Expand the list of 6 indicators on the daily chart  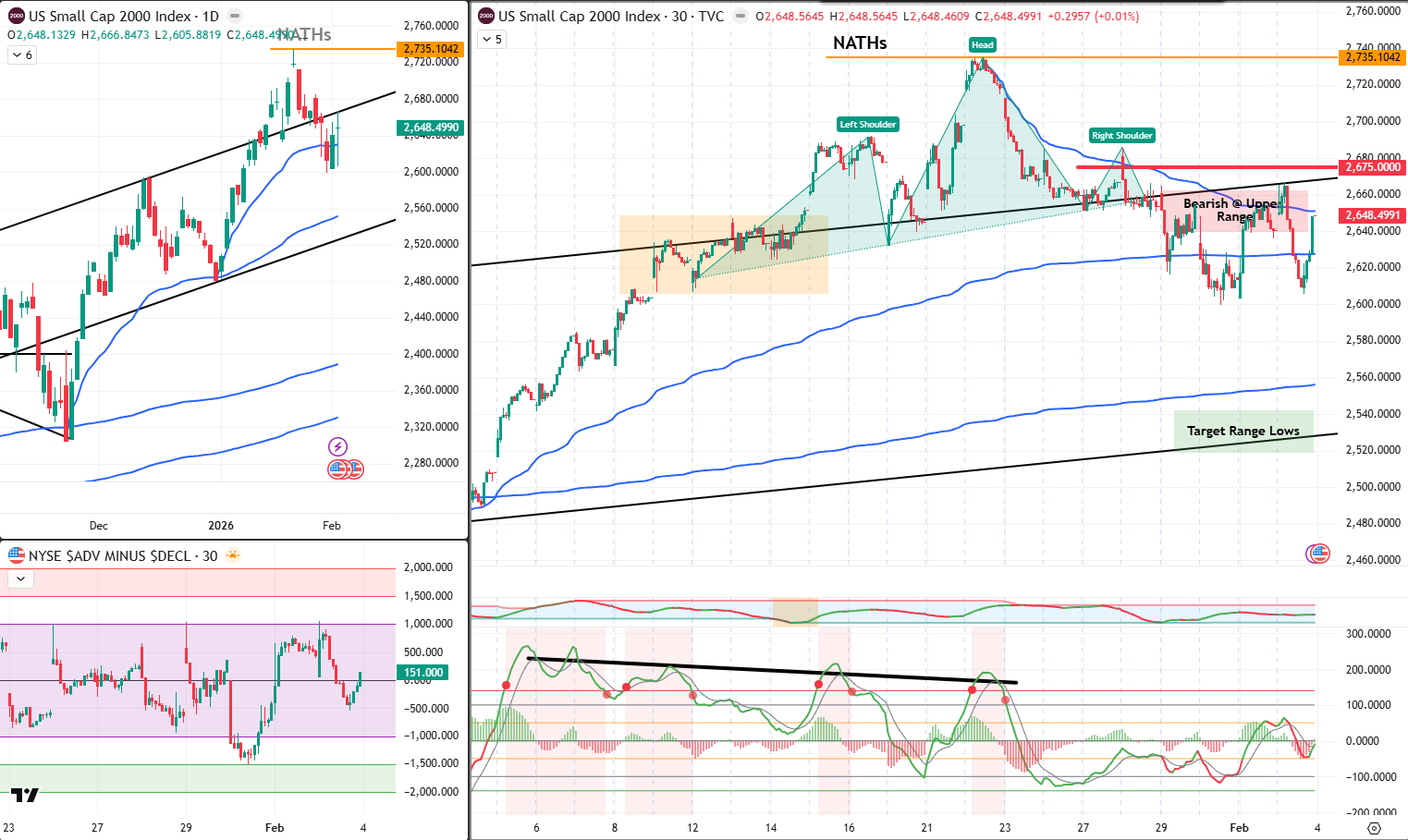point(21,55)
